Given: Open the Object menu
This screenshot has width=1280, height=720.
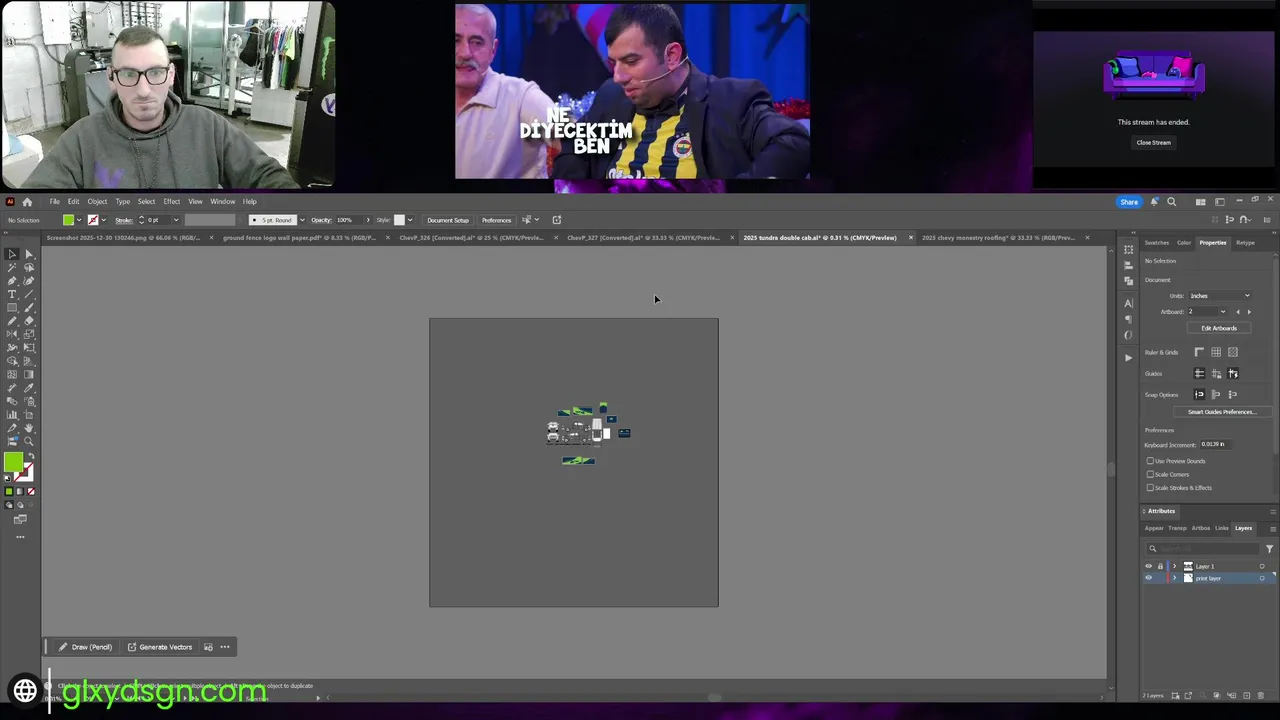Looking at the screenshot, I should 97,202.
